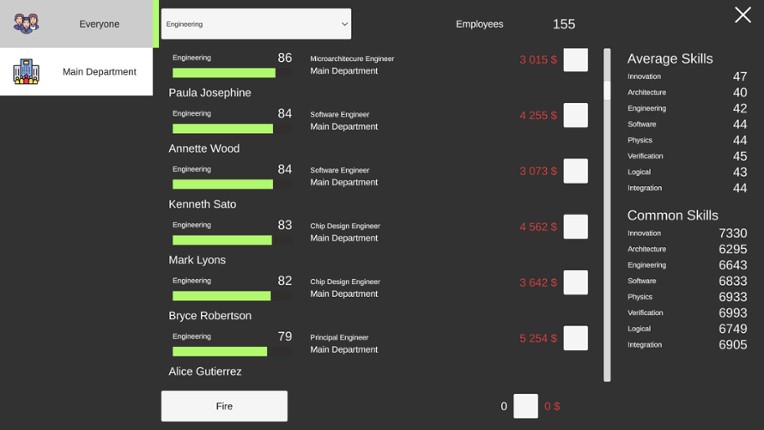Open the Engineering skill sort dropdown
Image resolution: width=764 pixels, height=430 pixels.
click(256, 23)
